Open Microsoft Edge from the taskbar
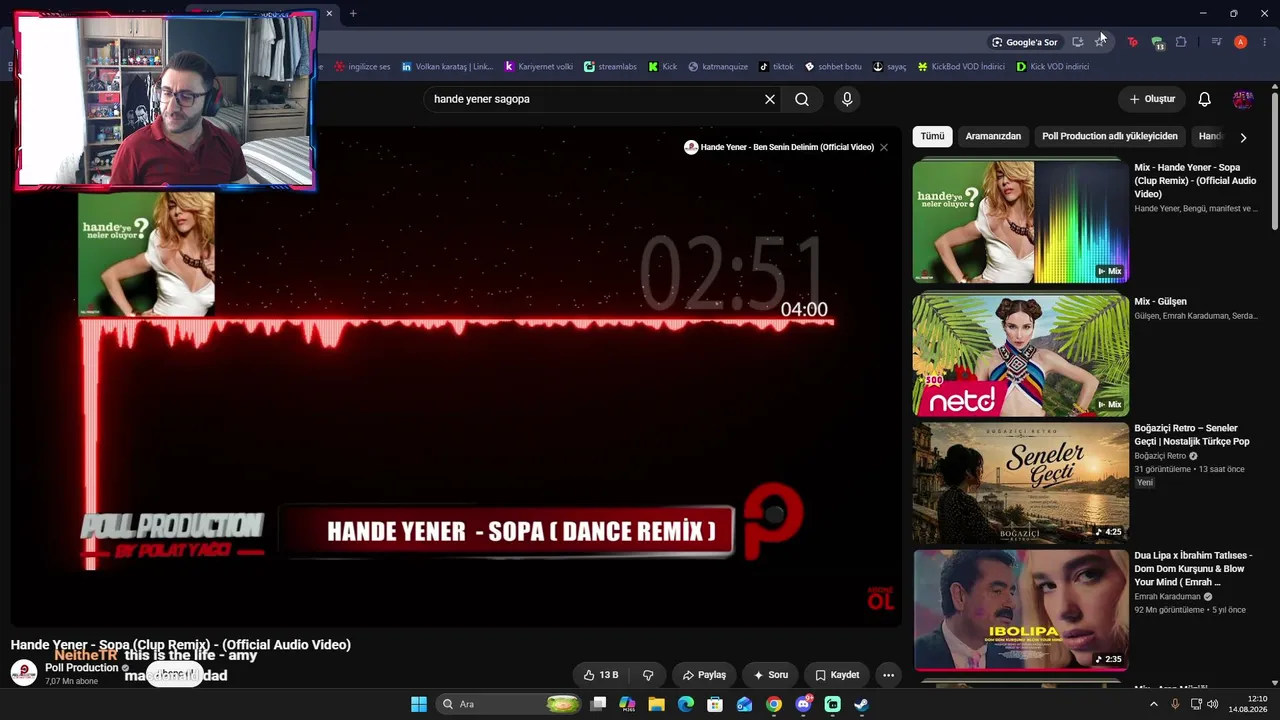 [x=686, y=704]
